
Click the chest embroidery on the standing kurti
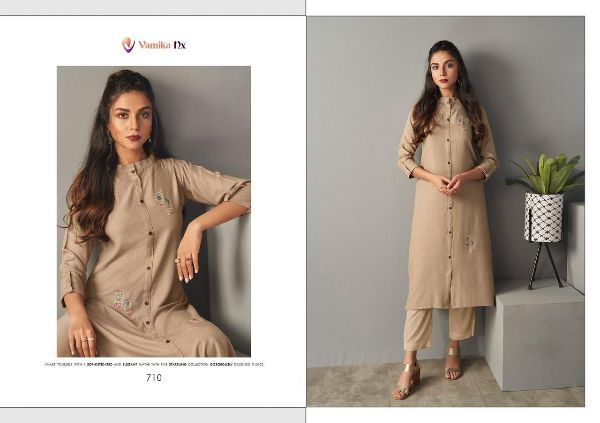[x=462, y=121]
